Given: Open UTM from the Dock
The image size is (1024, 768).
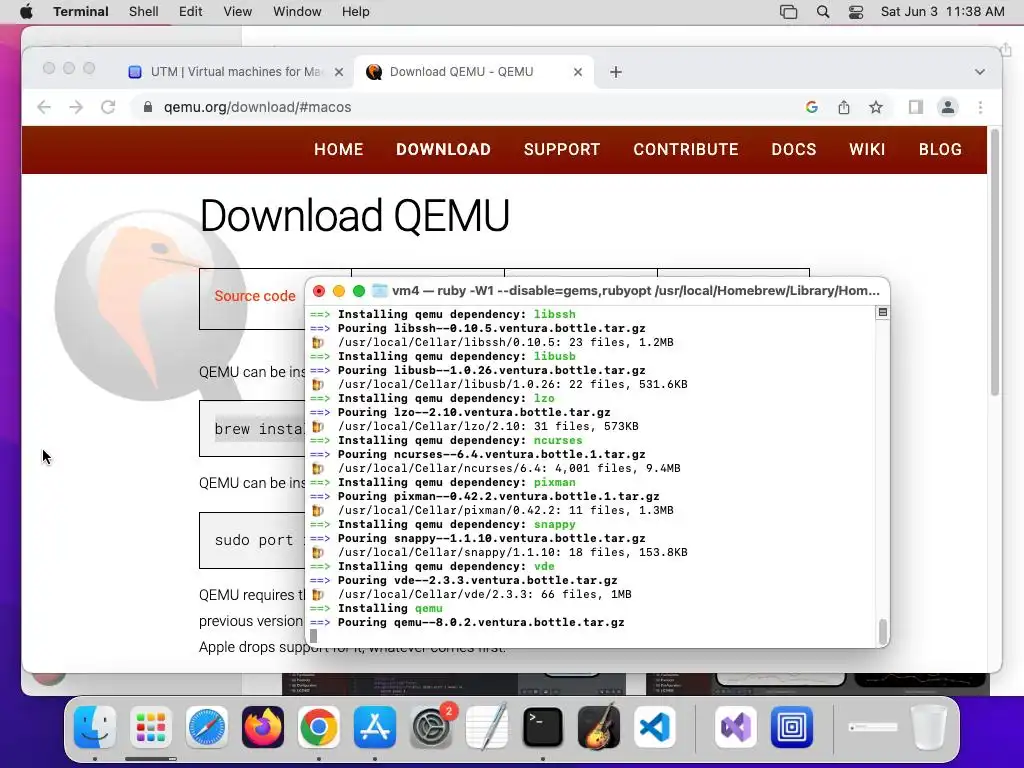Looking at the screenshot, I should pyautogui.click(x=792, y=727).
